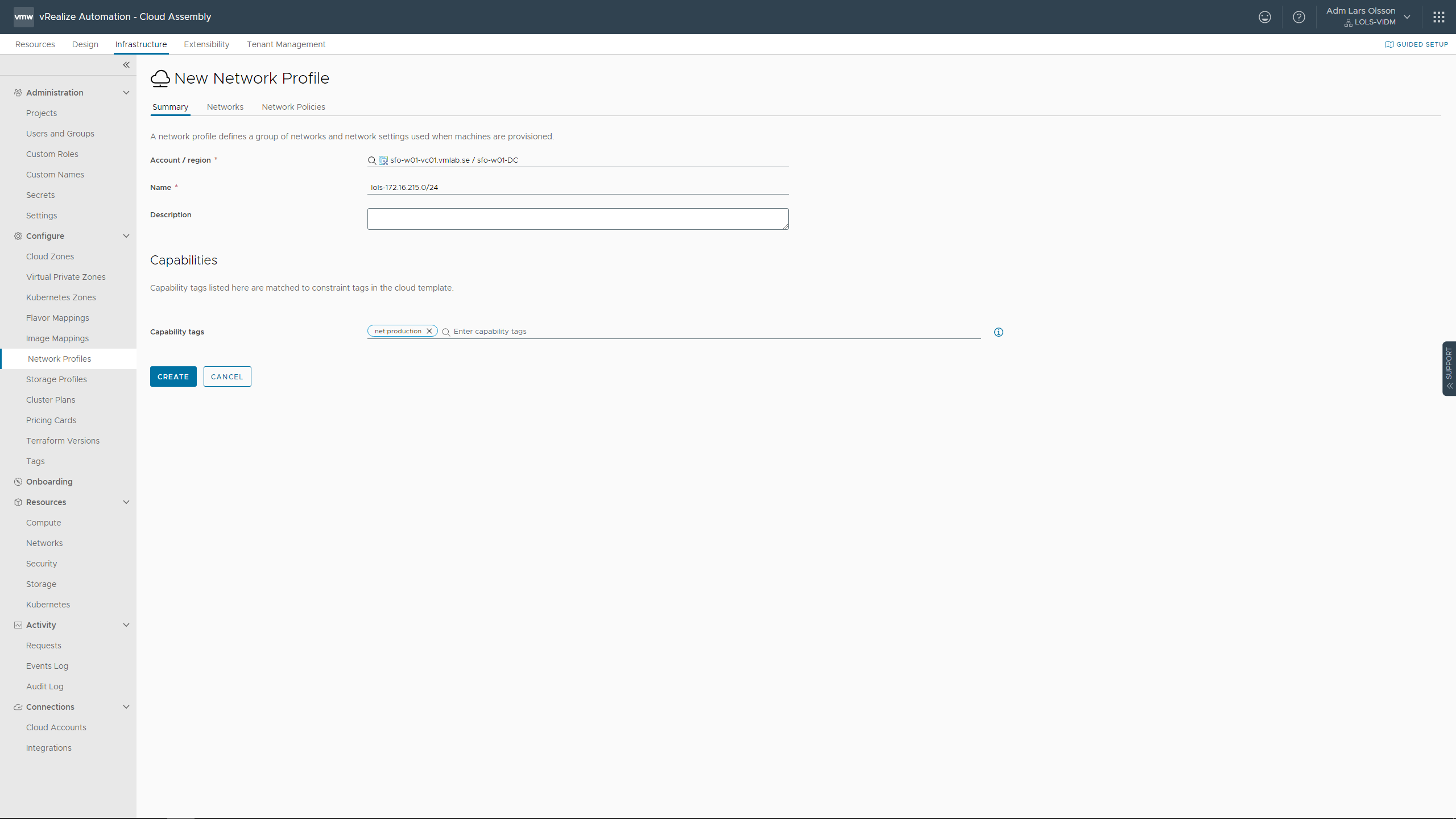
Task: Open the GUIDED SETUP link
Action: click(1417, 44)
